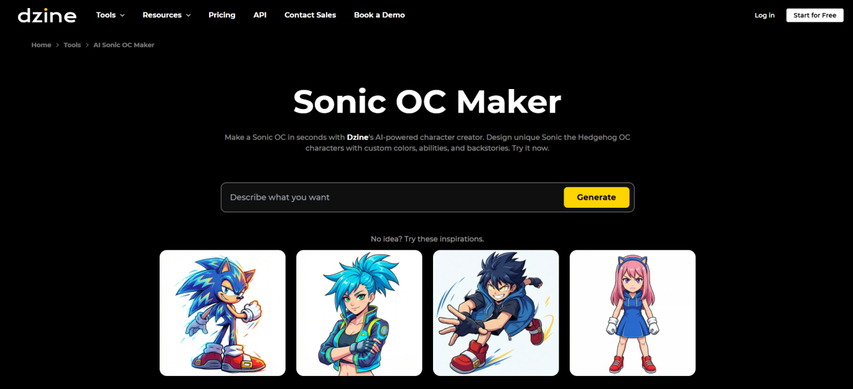
Task: Click the AI Sonic OC Maker breadcrumb
Action: [124, 45]
